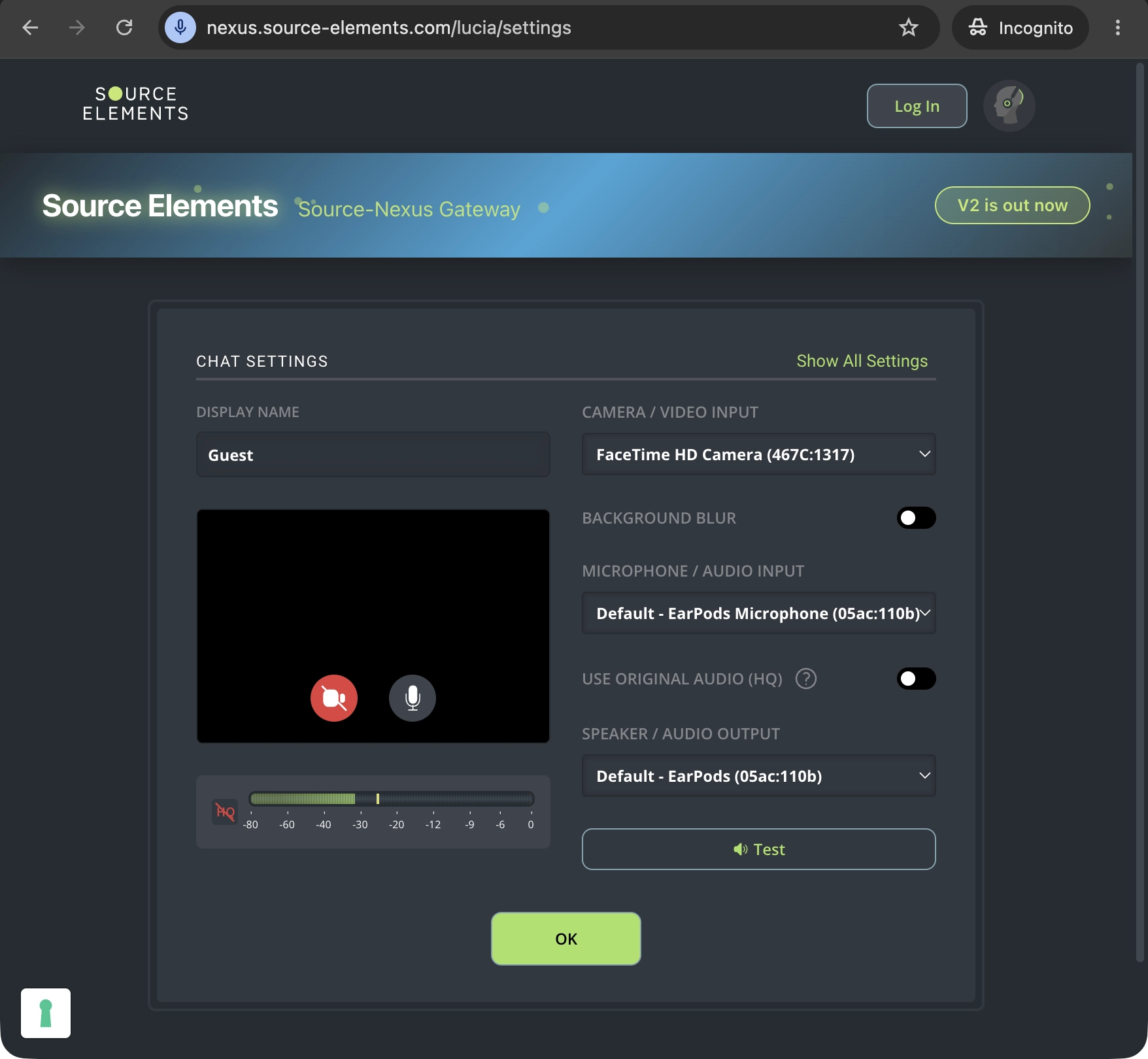Mute the microphone in preview

point(412,698)
